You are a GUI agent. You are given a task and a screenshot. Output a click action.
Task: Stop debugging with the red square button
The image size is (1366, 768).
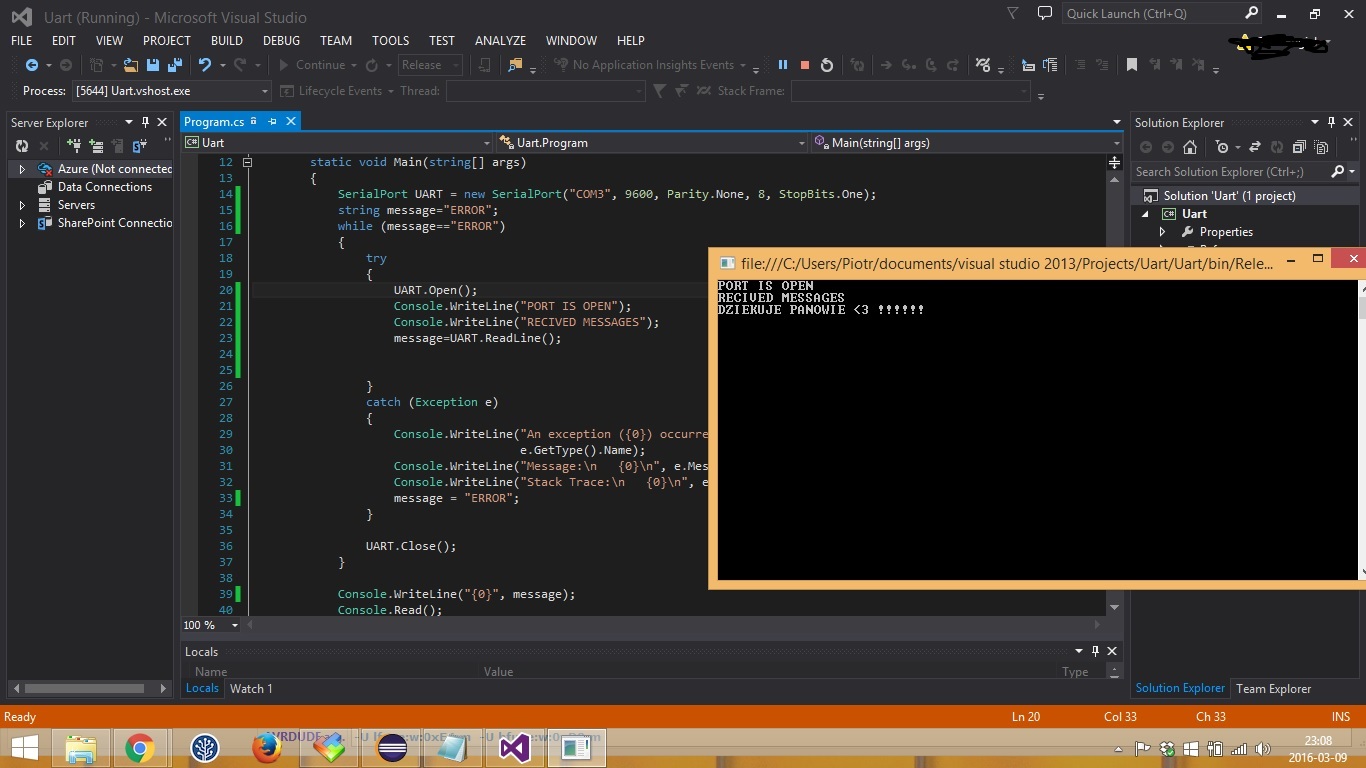pyautogui.click(x=804, y=65)
